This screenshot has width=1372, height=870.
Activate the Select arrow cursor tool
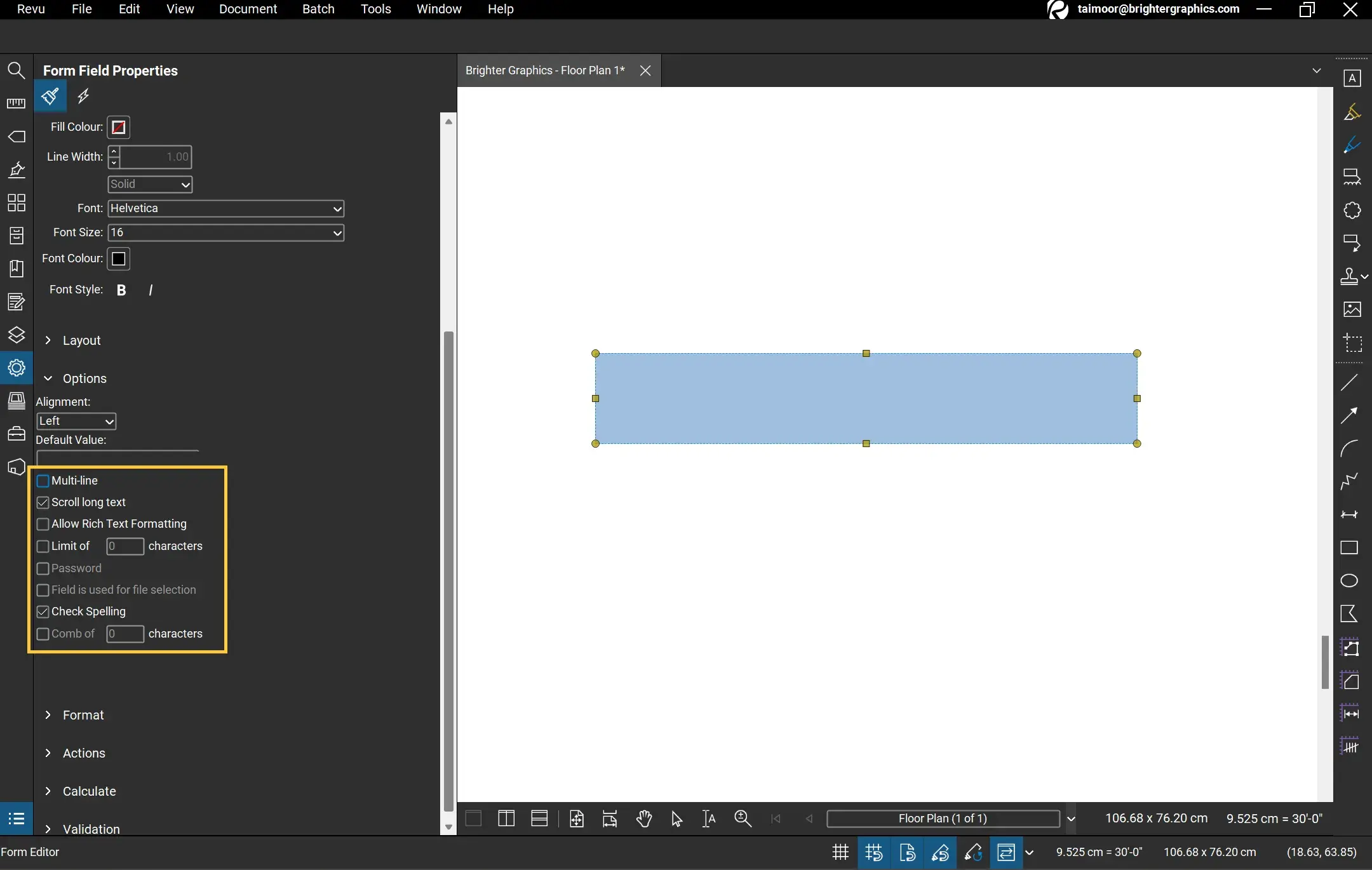(676, 819)
